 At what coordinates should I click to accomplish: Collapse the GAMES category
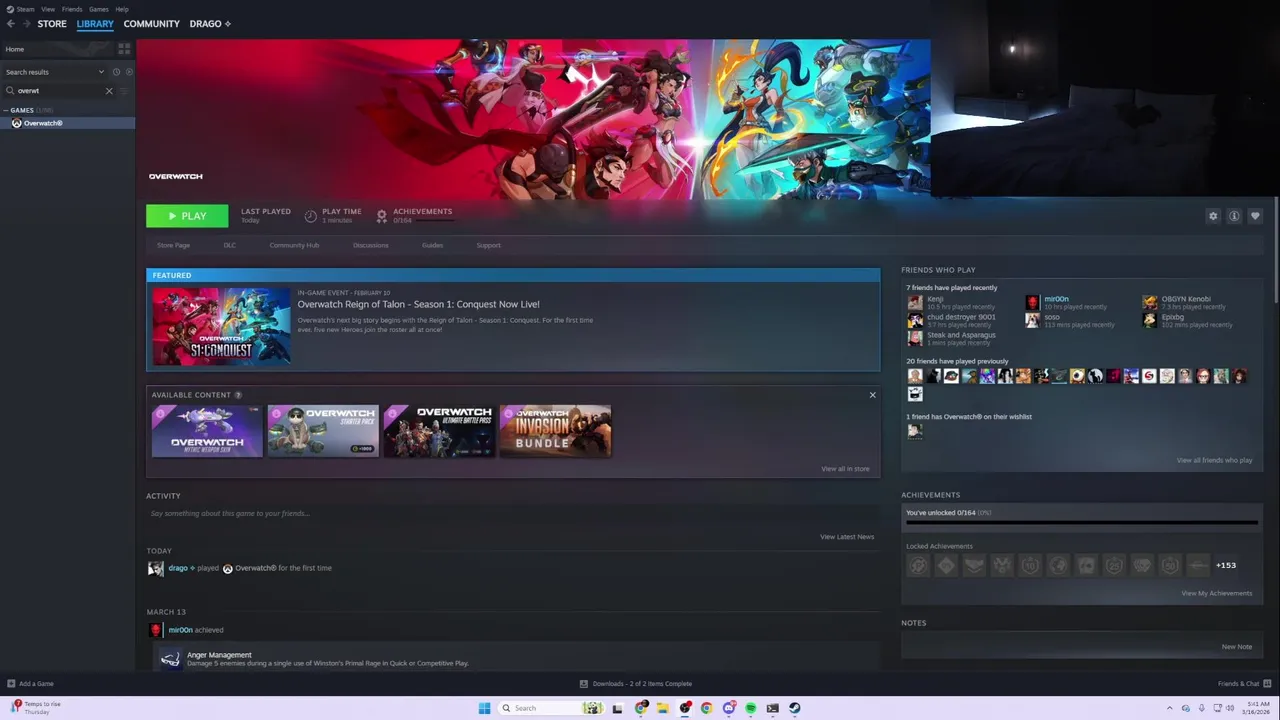click(5, 110)
